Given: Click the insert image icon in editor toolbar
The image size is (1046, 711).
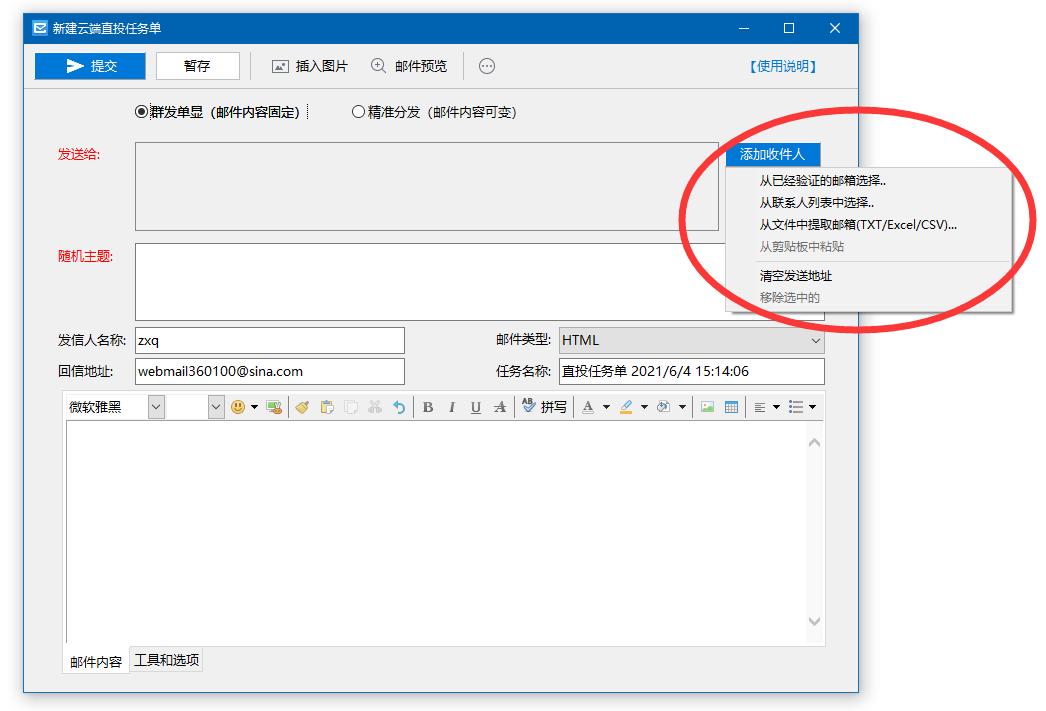Looking at the screenshot, I should 707,407.
